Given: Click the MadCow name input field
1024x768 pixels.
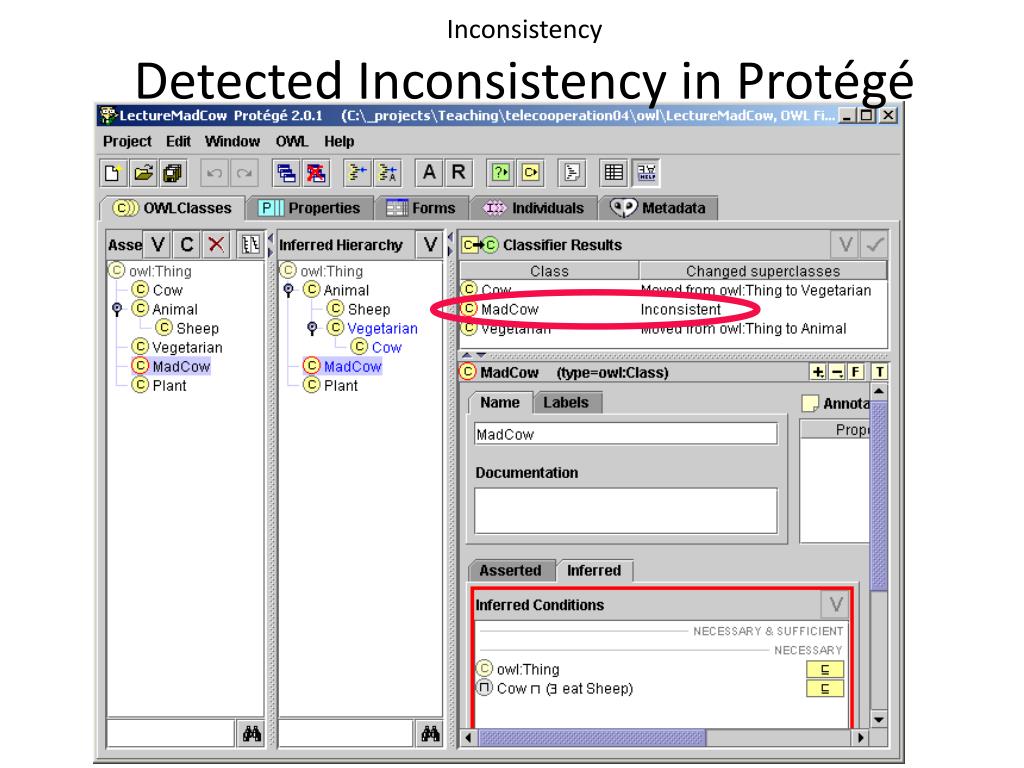Looking at the screenshot, I should [x=626, y=434].
